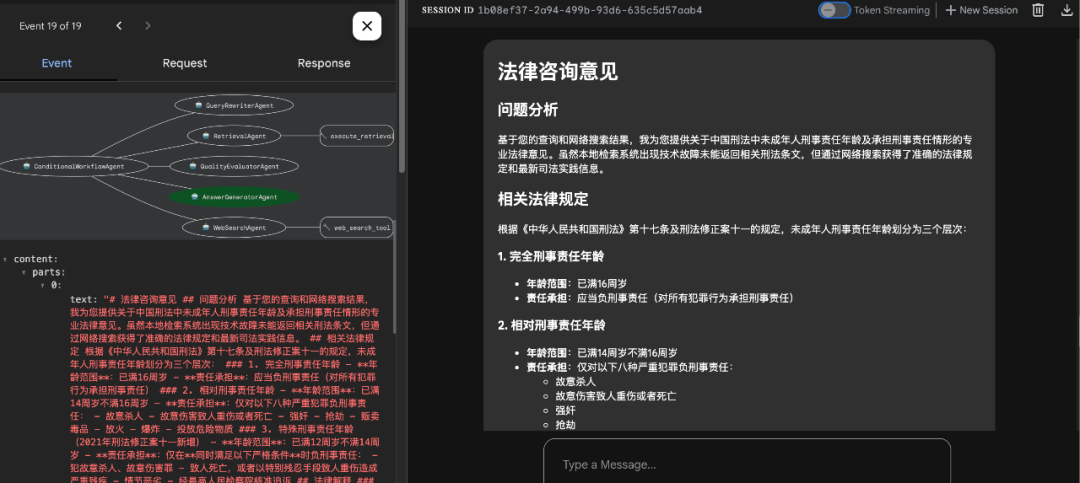
Task: Select the RetrievalAgent graph node
Action: (x=233, y=136)
